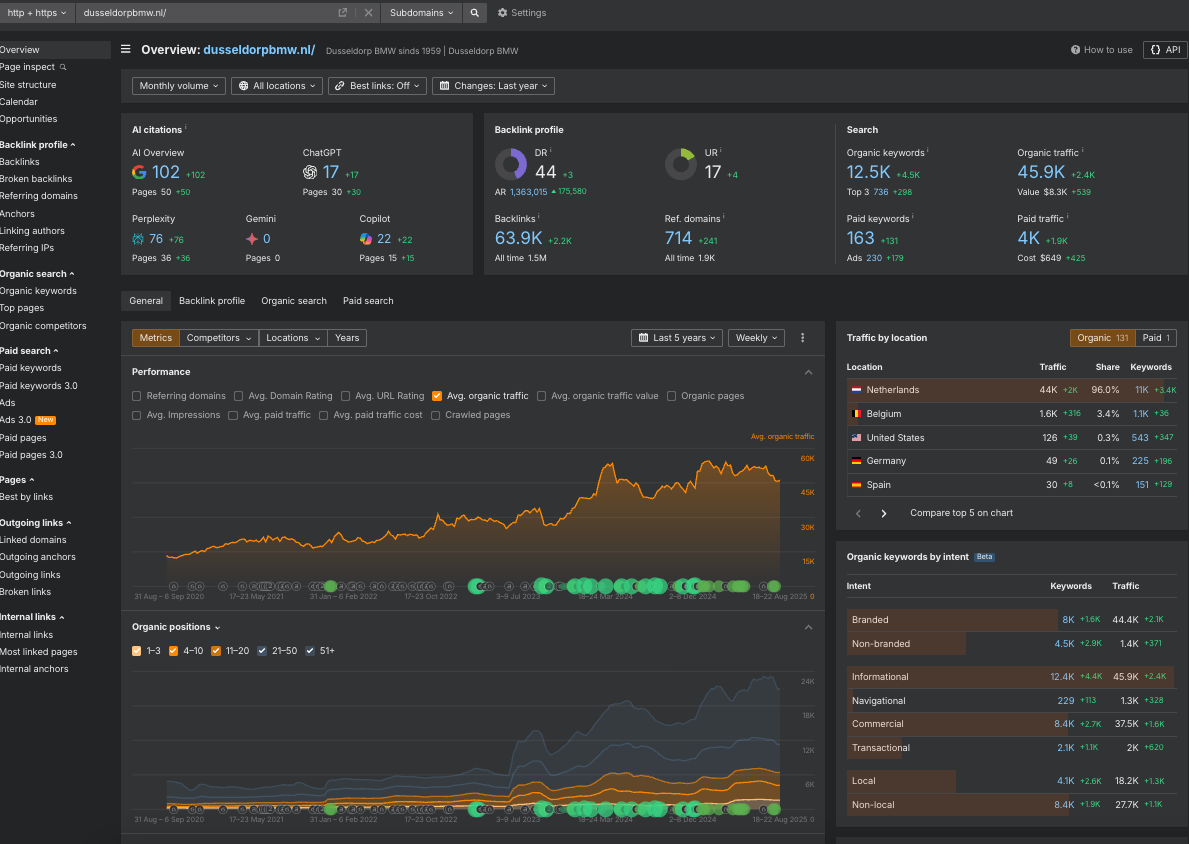
Task: Click the UR donut chart
Action: (681, 164)
